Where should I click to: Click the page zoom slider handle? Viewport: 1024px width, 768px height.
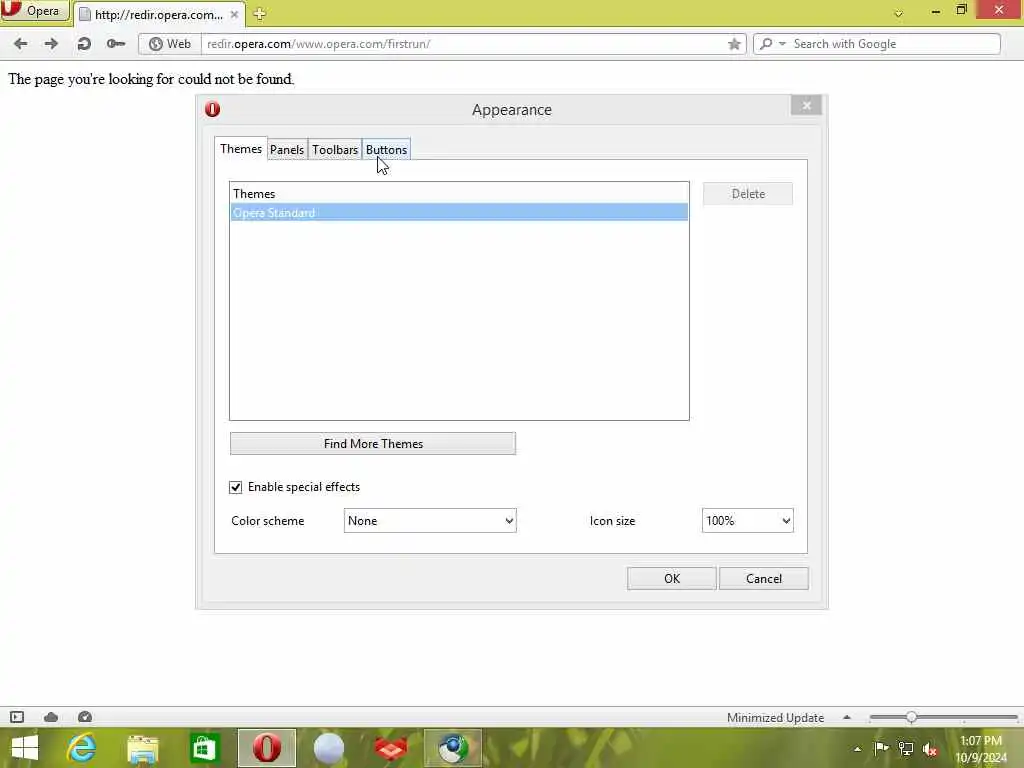click(x=911, y=717)
